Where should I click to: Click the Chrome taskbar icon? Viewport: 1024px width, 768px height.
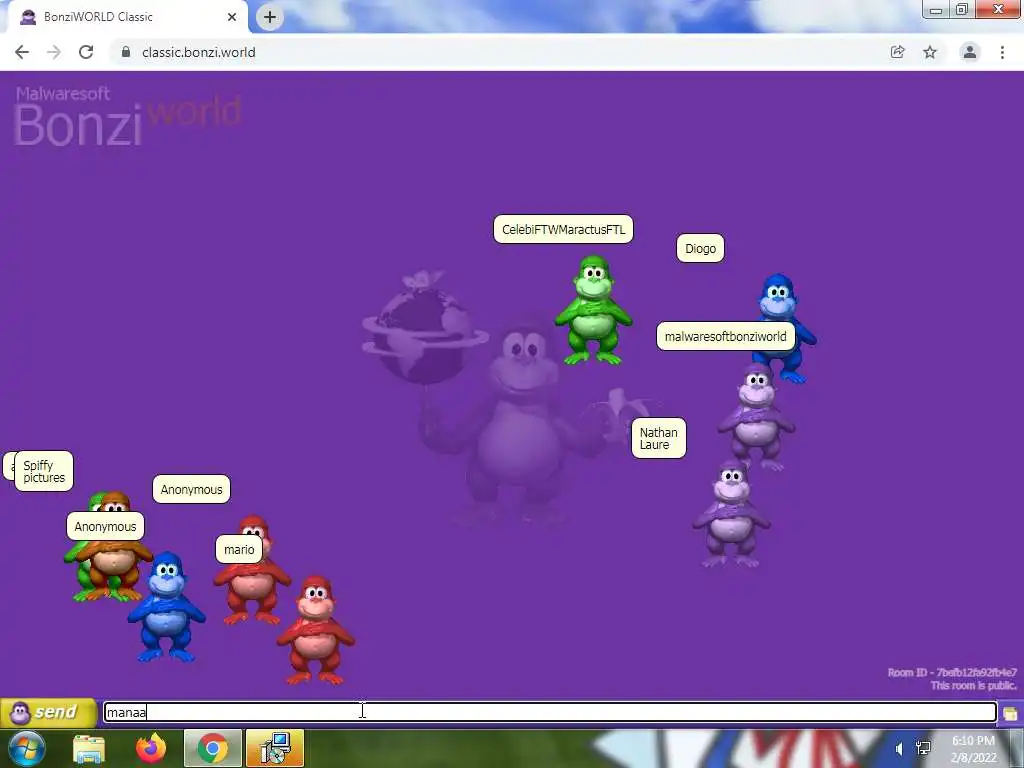(x=213, y=748)
